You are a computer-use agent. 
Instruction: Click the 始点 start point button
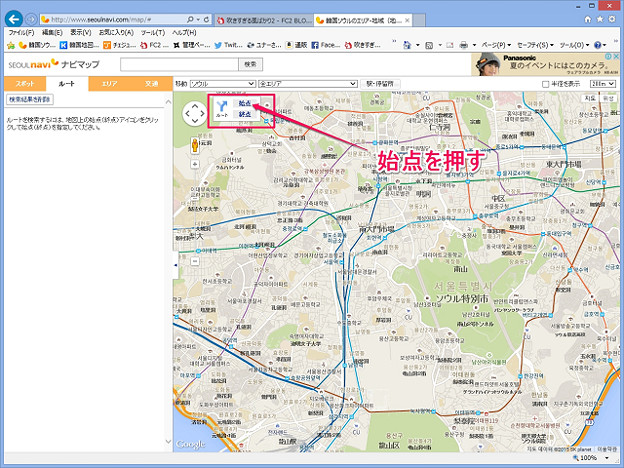[x=245, y=103]
